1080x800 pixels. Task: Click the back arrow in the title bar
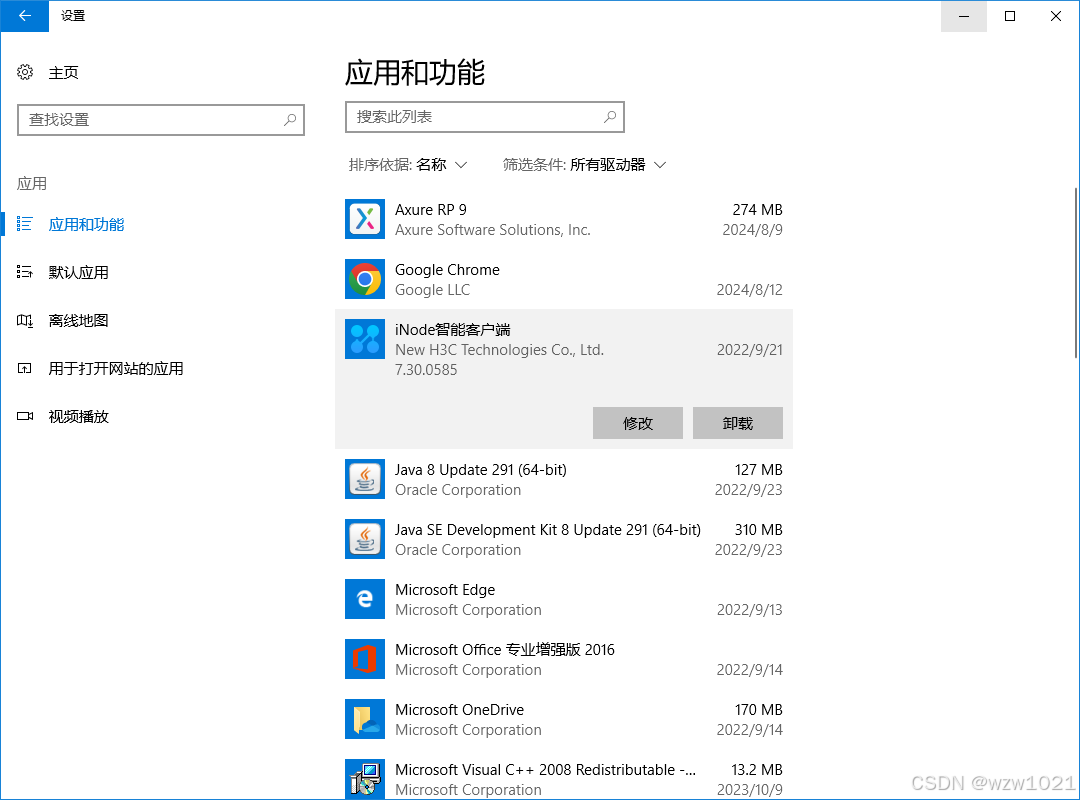[25, 16]
